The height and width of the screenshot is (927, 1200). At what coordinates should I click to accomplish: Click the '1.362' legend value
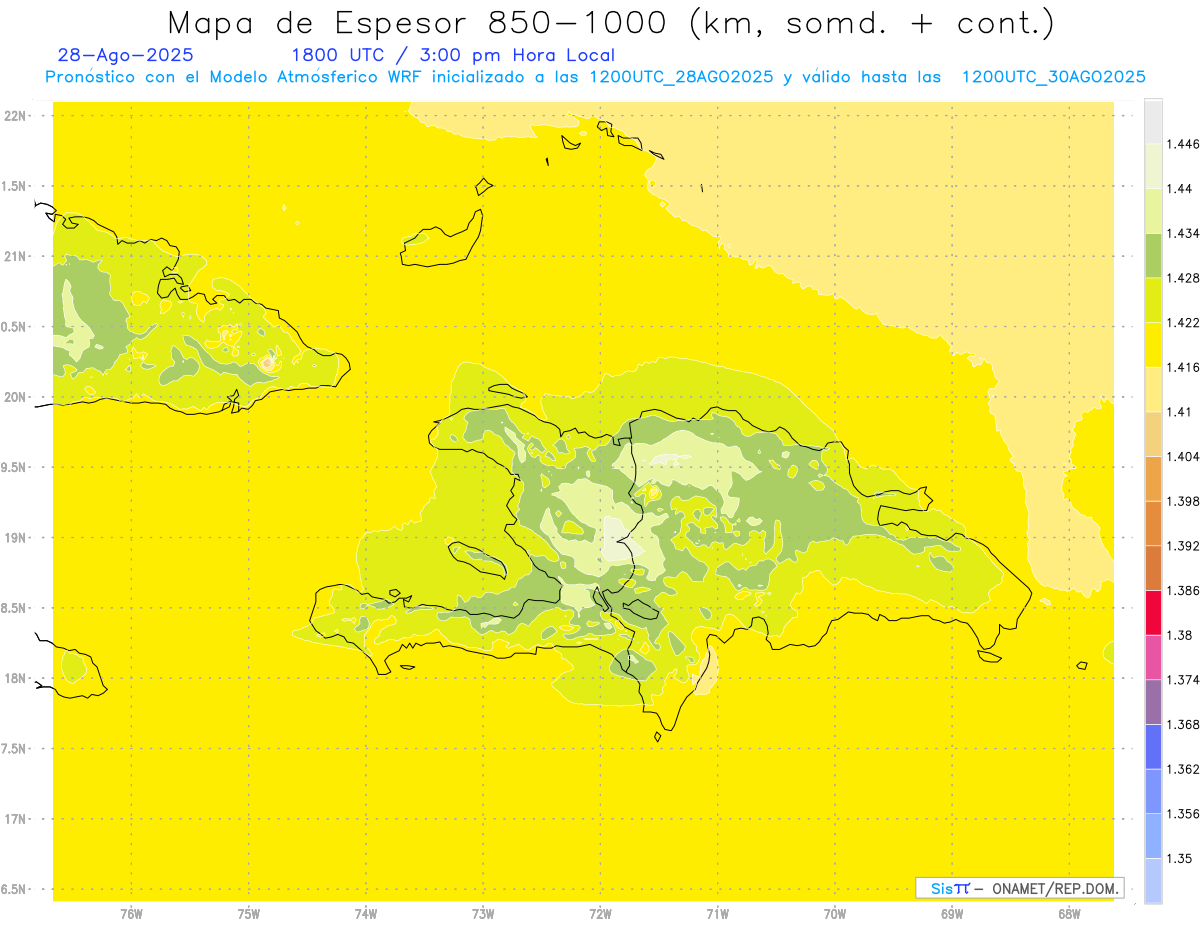pyautogui.click(x=1183, y=769)
